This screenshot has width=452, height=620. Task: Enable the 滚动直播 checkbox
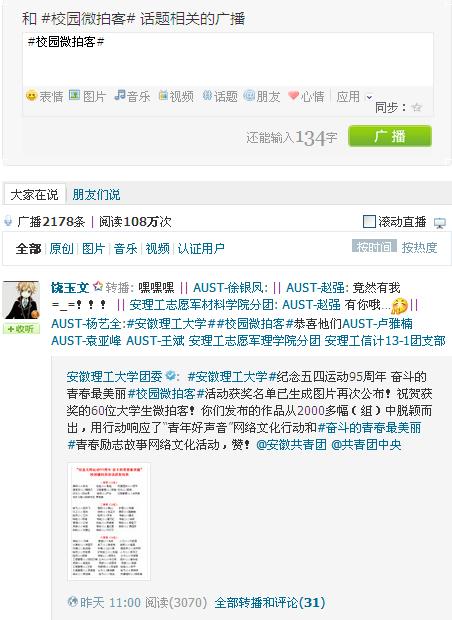[369, 221]
